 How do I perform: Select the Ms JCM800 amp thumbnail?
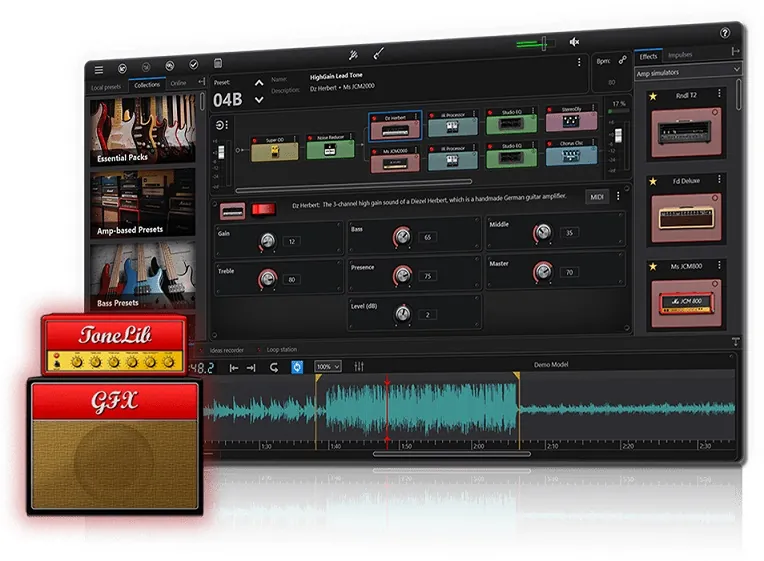click(x=686, y=303)
